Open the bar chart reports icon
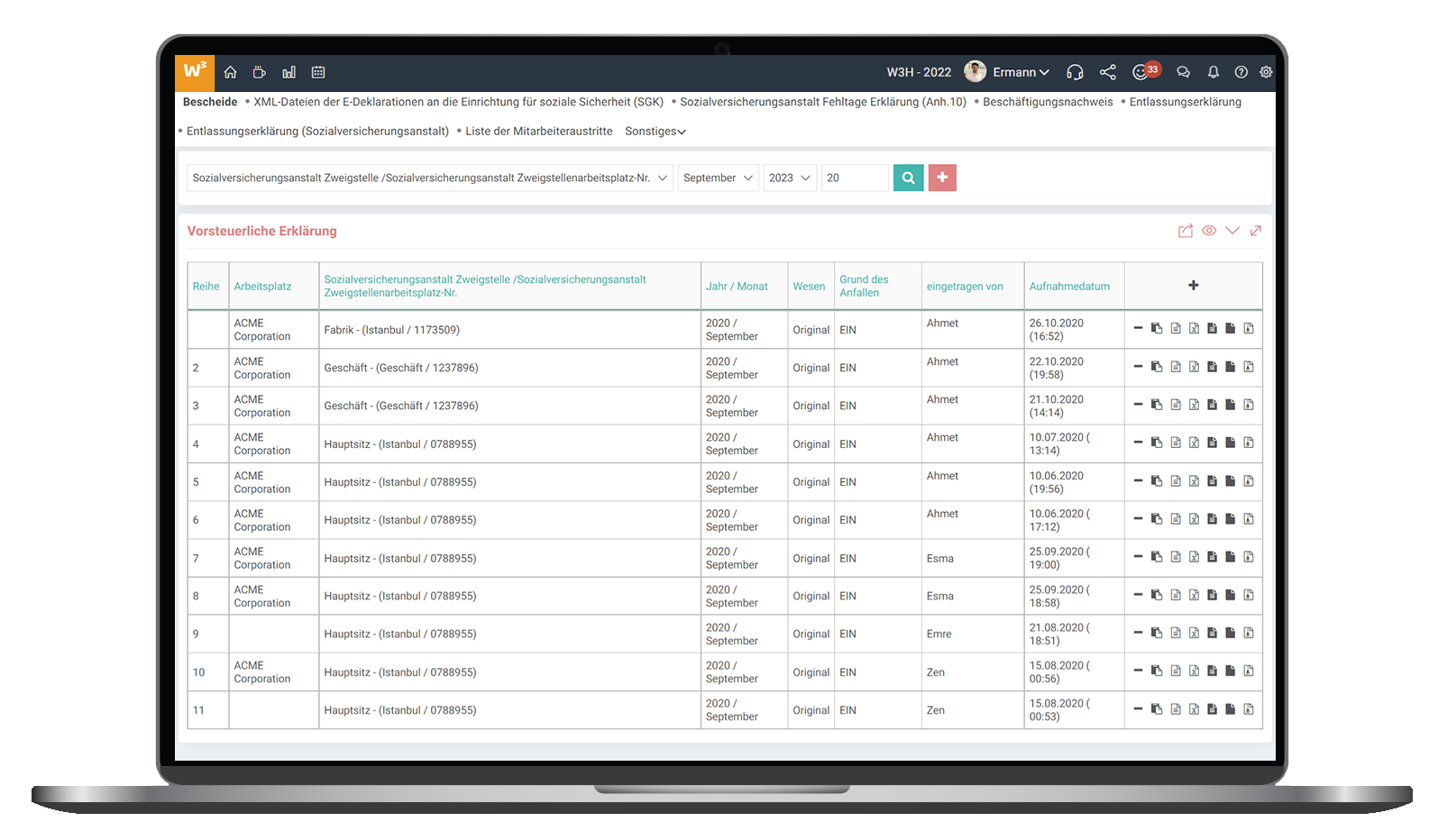Screen dimensions: 1438x840 (289, 72)
